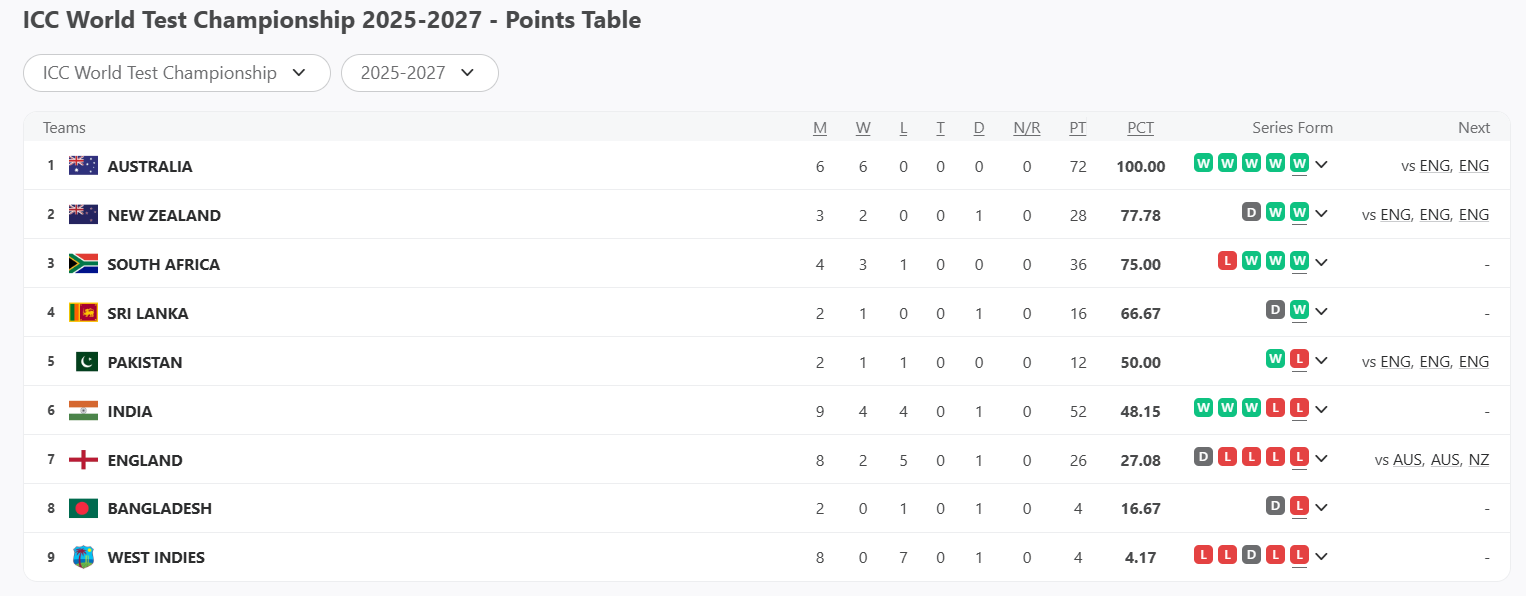
Task: Expand India's series form details
Action: tap(1321, 409)
